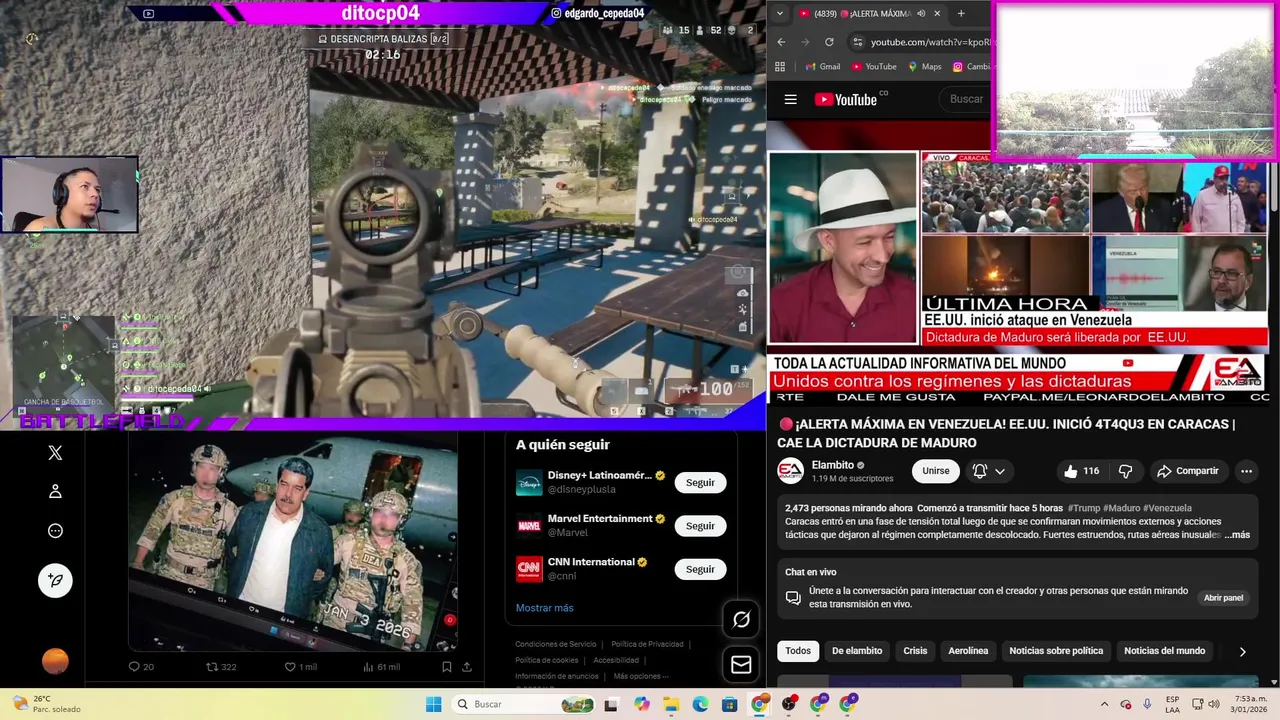The height and width of the screenshot is (720, 1280).
Task: Open Copilot from the taskbar
Action: click(641, 704)
